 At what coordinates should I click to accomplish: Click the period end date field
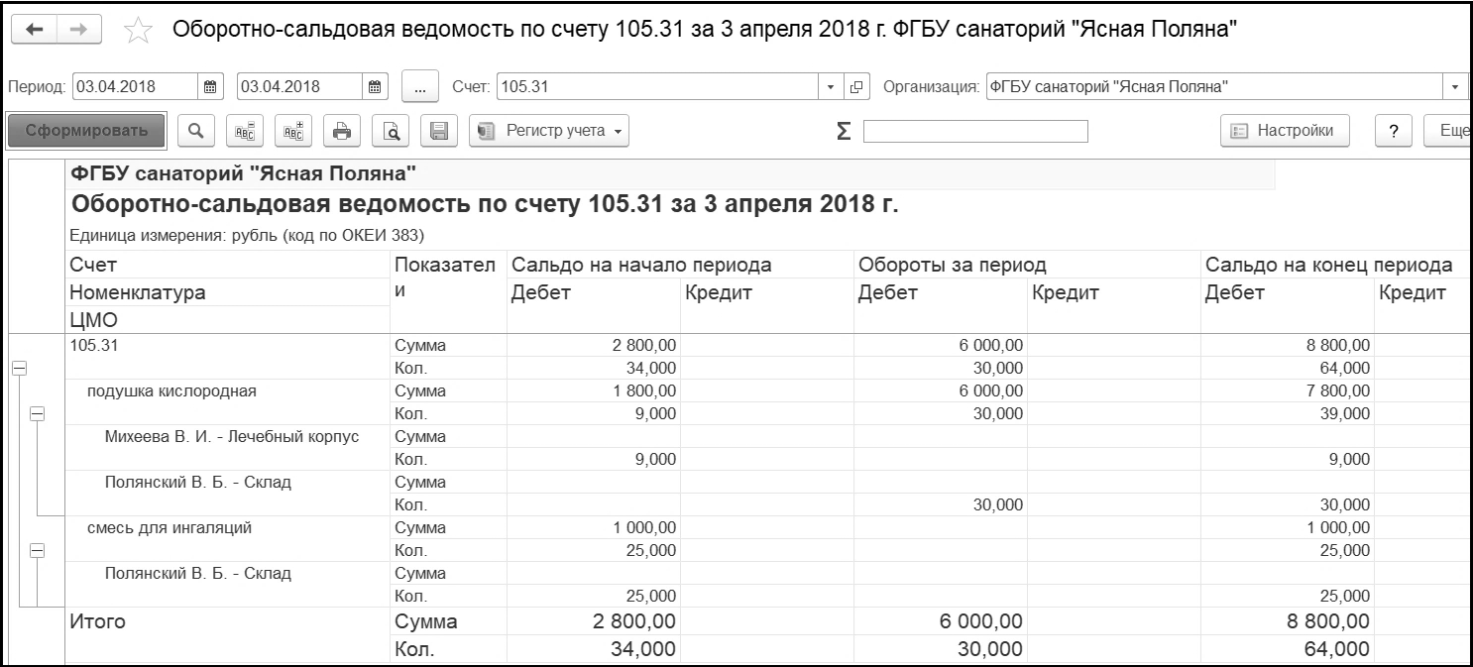click(x=299, y=85)
